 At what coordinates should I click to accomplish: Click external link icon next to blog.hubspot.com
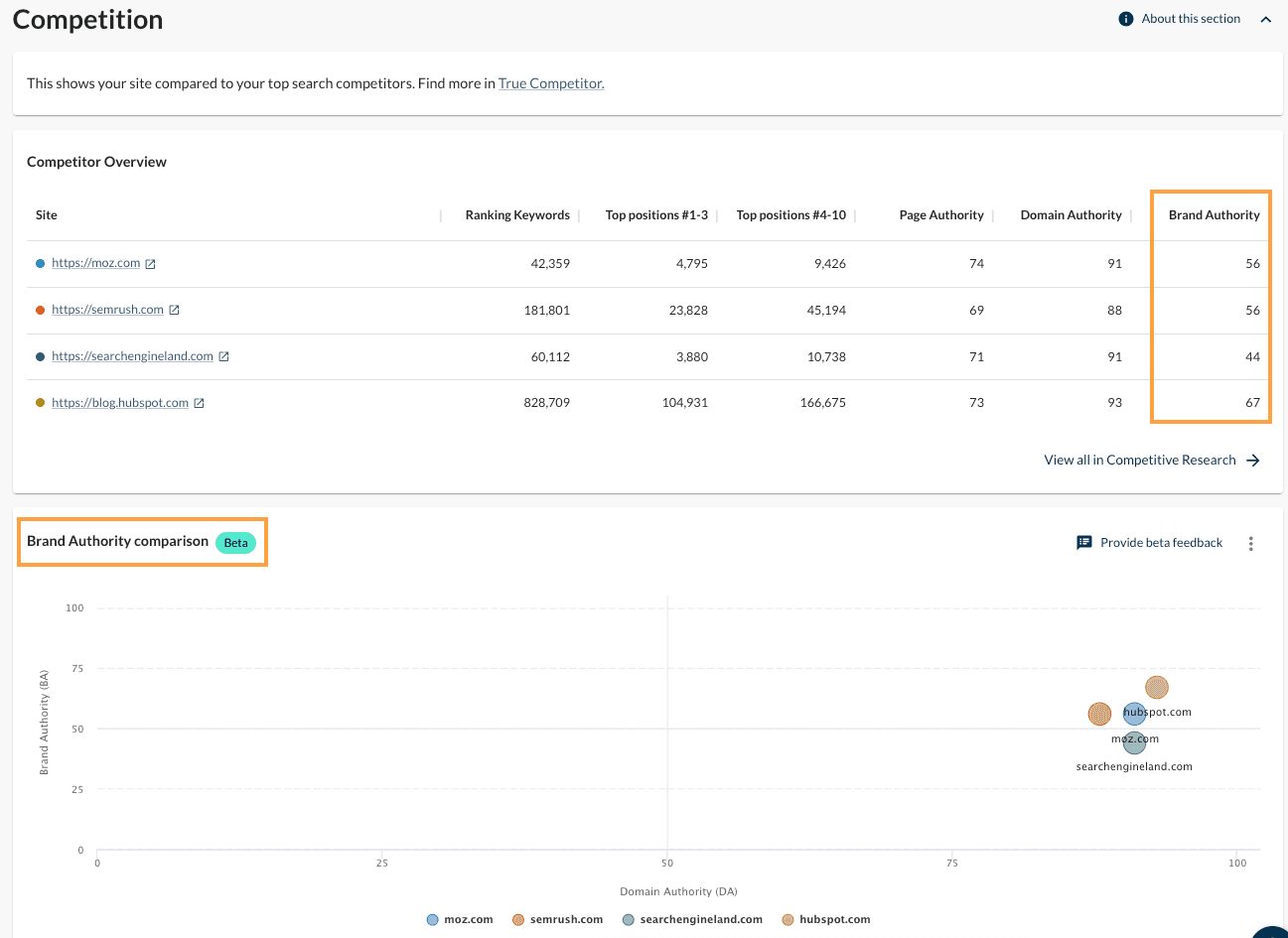point(200,403)
